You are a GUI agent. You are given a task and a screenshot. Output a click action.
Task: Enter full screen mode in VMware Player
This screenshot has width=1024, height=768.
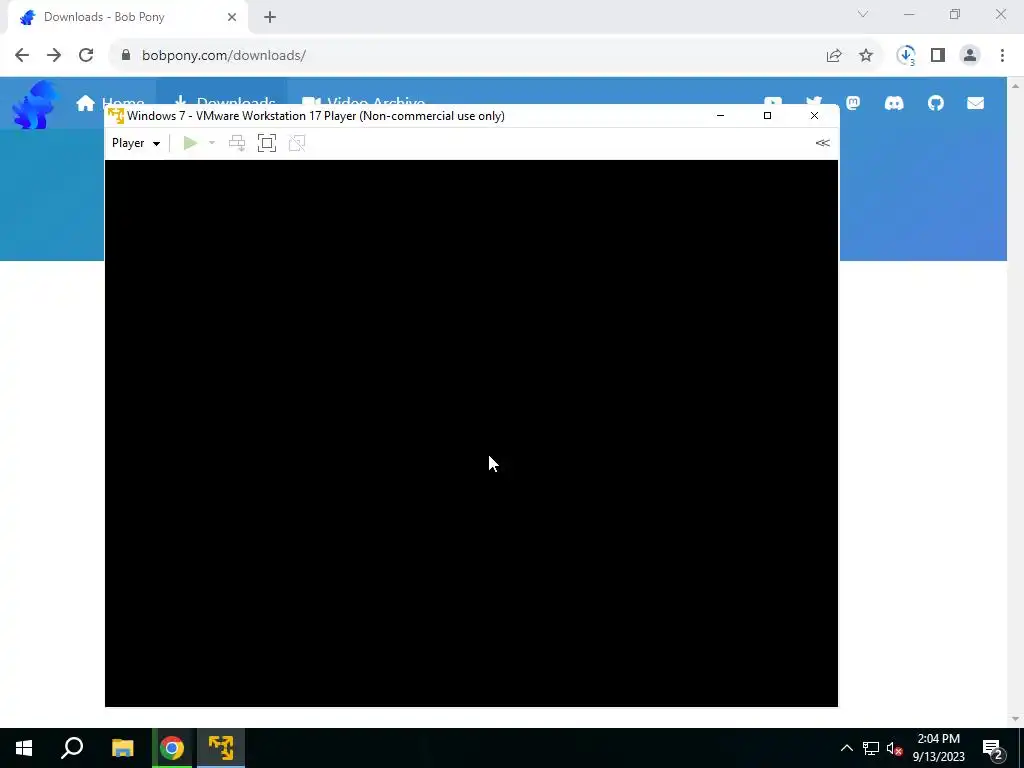click(x=267, y=143)
